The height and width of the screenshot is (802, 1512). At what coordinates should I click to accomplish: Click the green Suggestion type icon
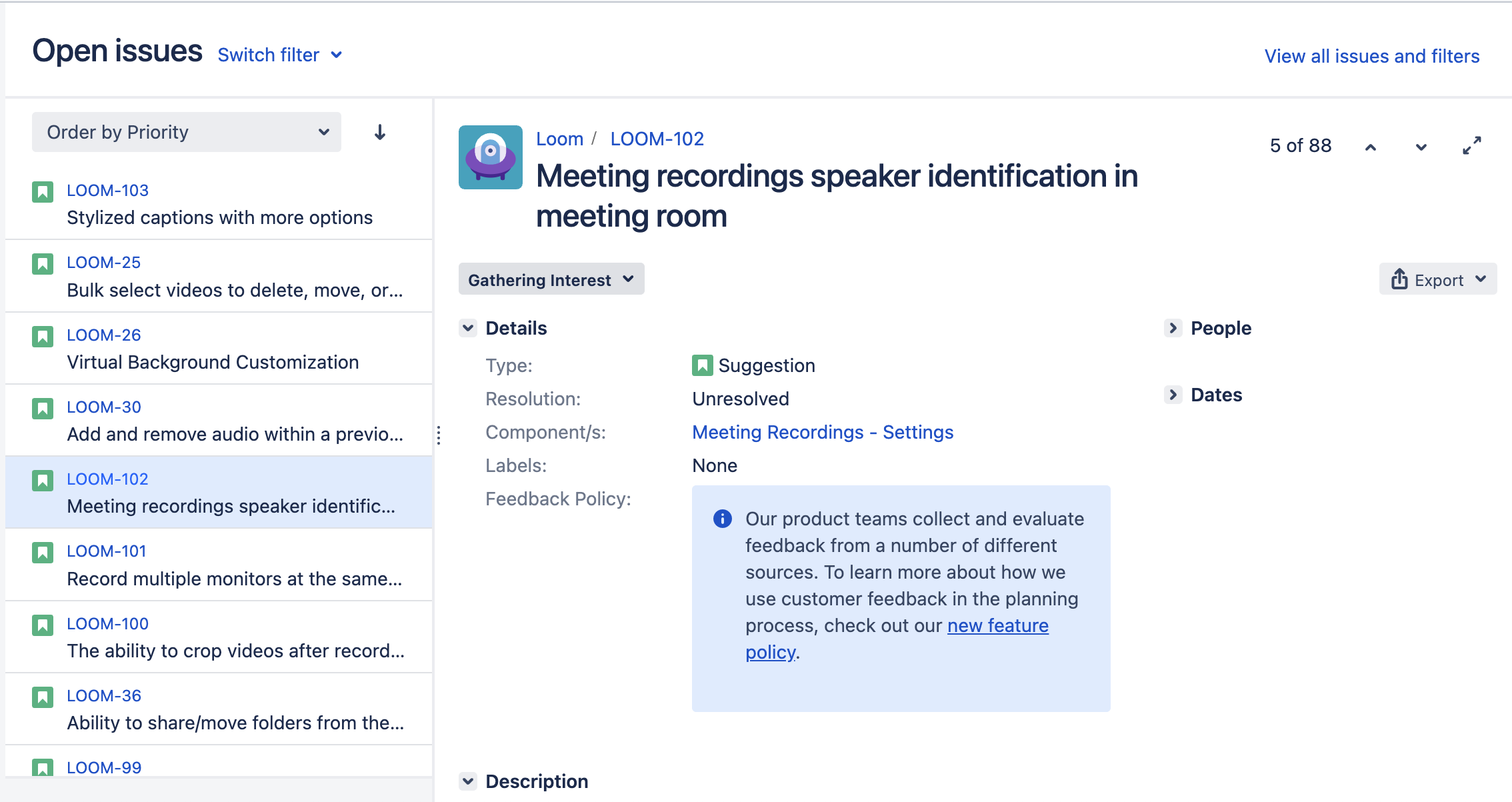coord(702,365)
